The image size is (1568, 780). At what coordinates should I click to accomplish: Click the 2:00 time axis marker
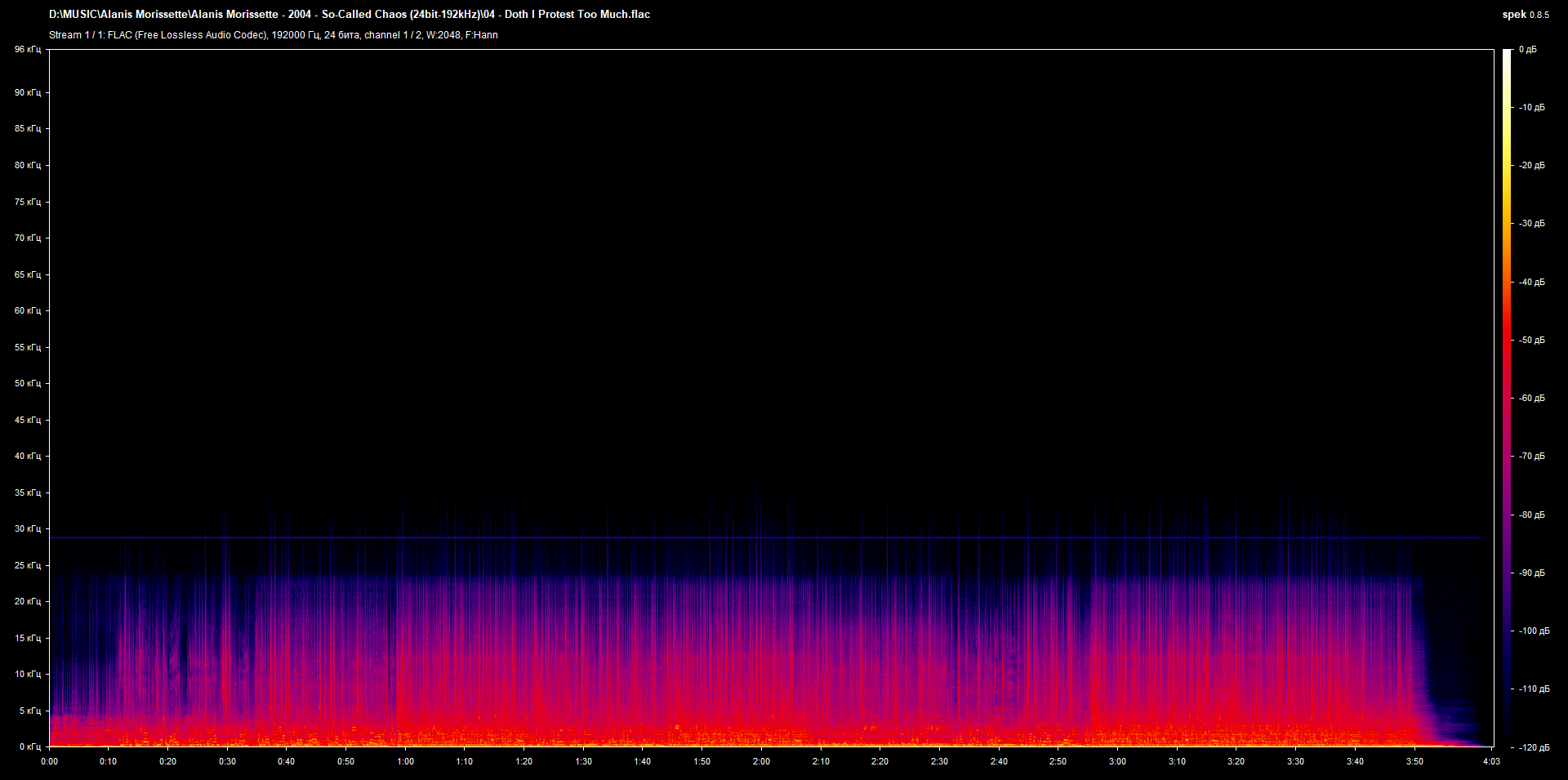pyautogui.click(x=761, y=761)
